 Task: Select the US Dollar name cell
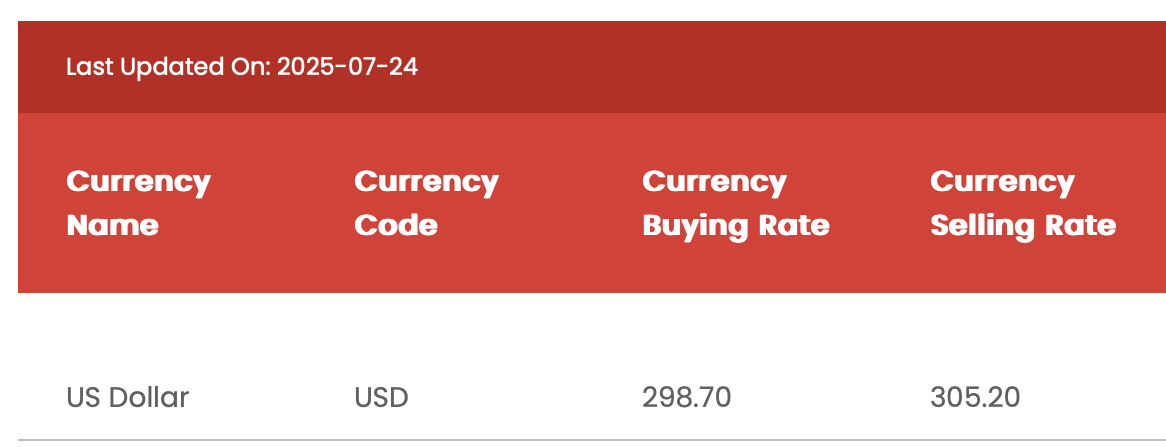point(128,397)
